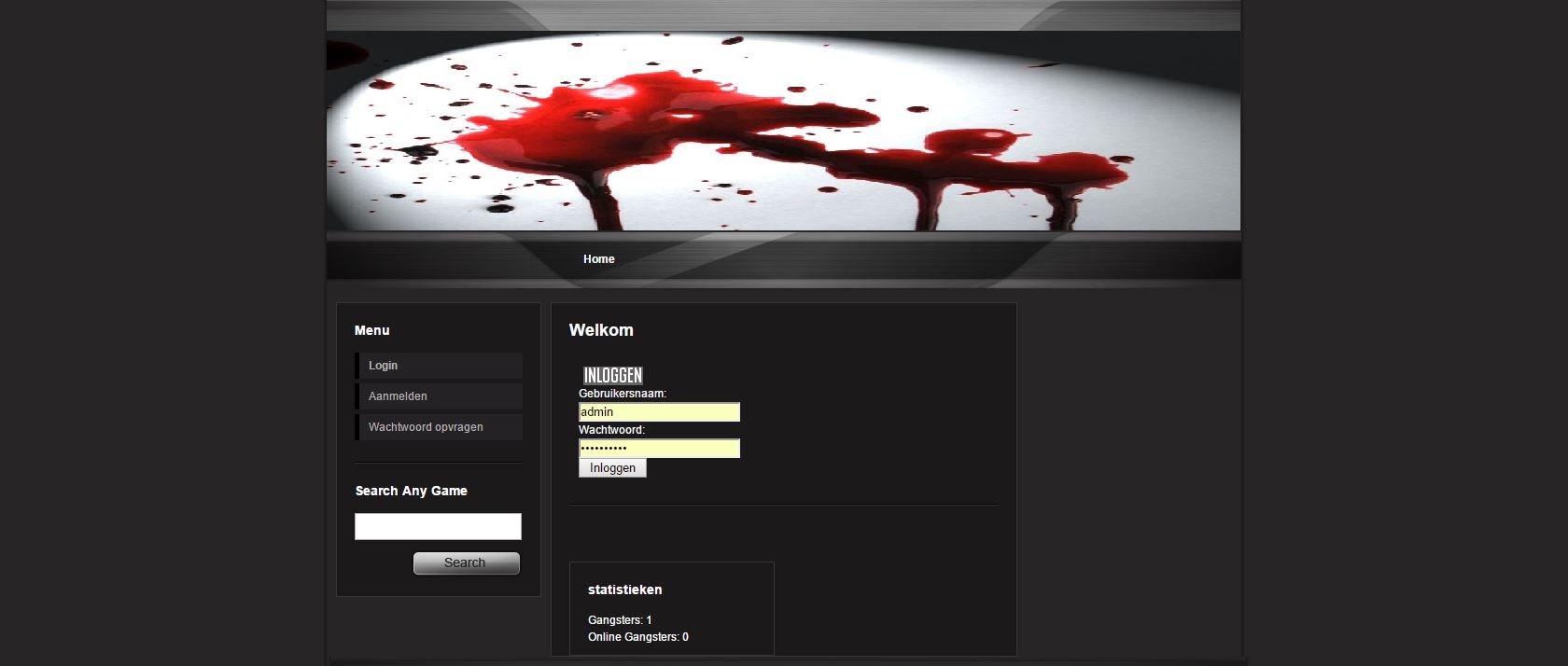Focus the Wachtwoord password field

[x=659, y=449]
